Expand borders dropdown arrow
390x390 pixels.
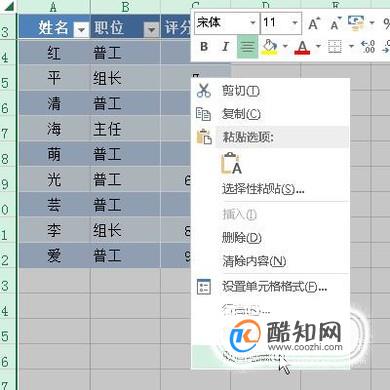click(351, 46)
